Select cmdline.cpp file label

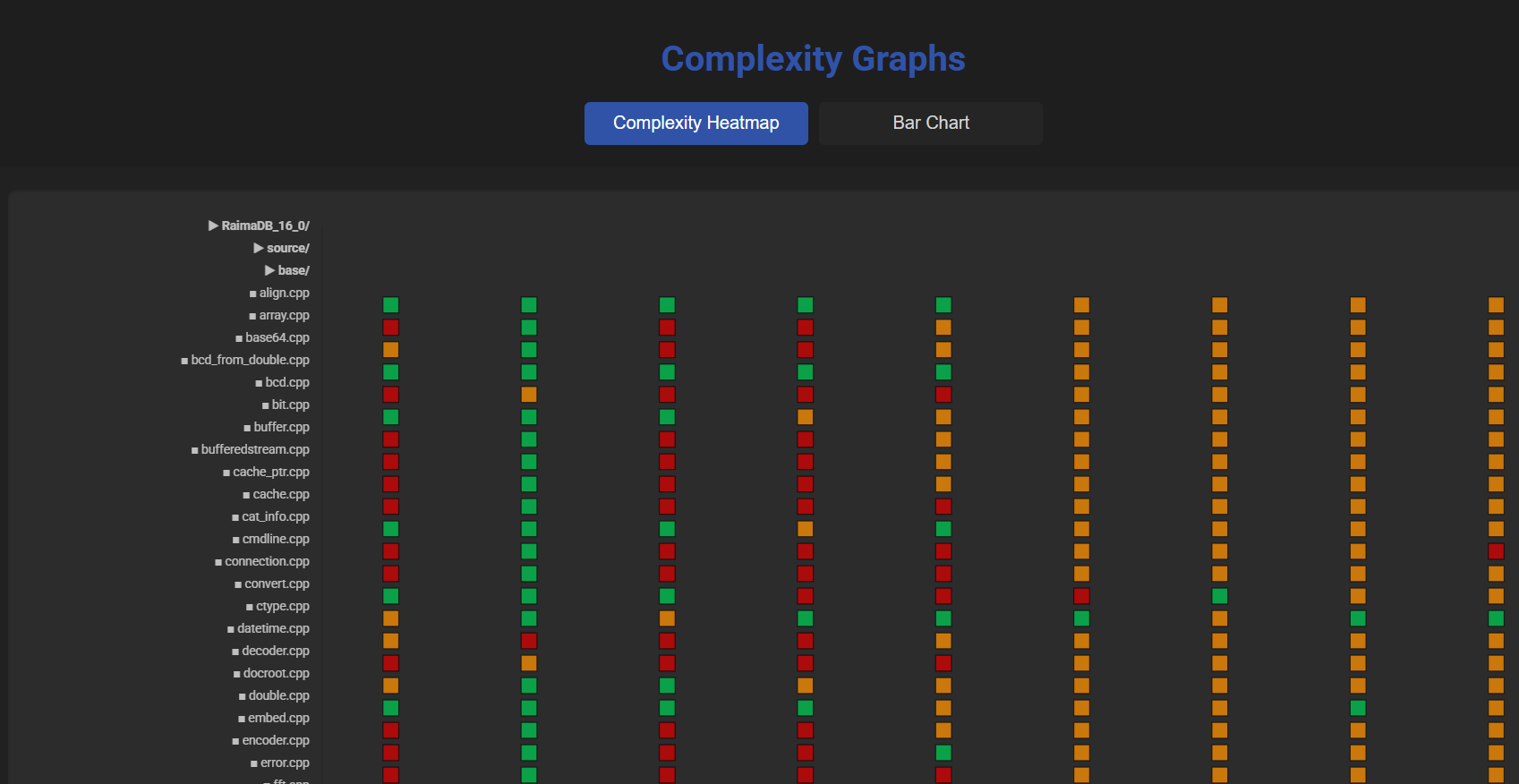point(271,539)
